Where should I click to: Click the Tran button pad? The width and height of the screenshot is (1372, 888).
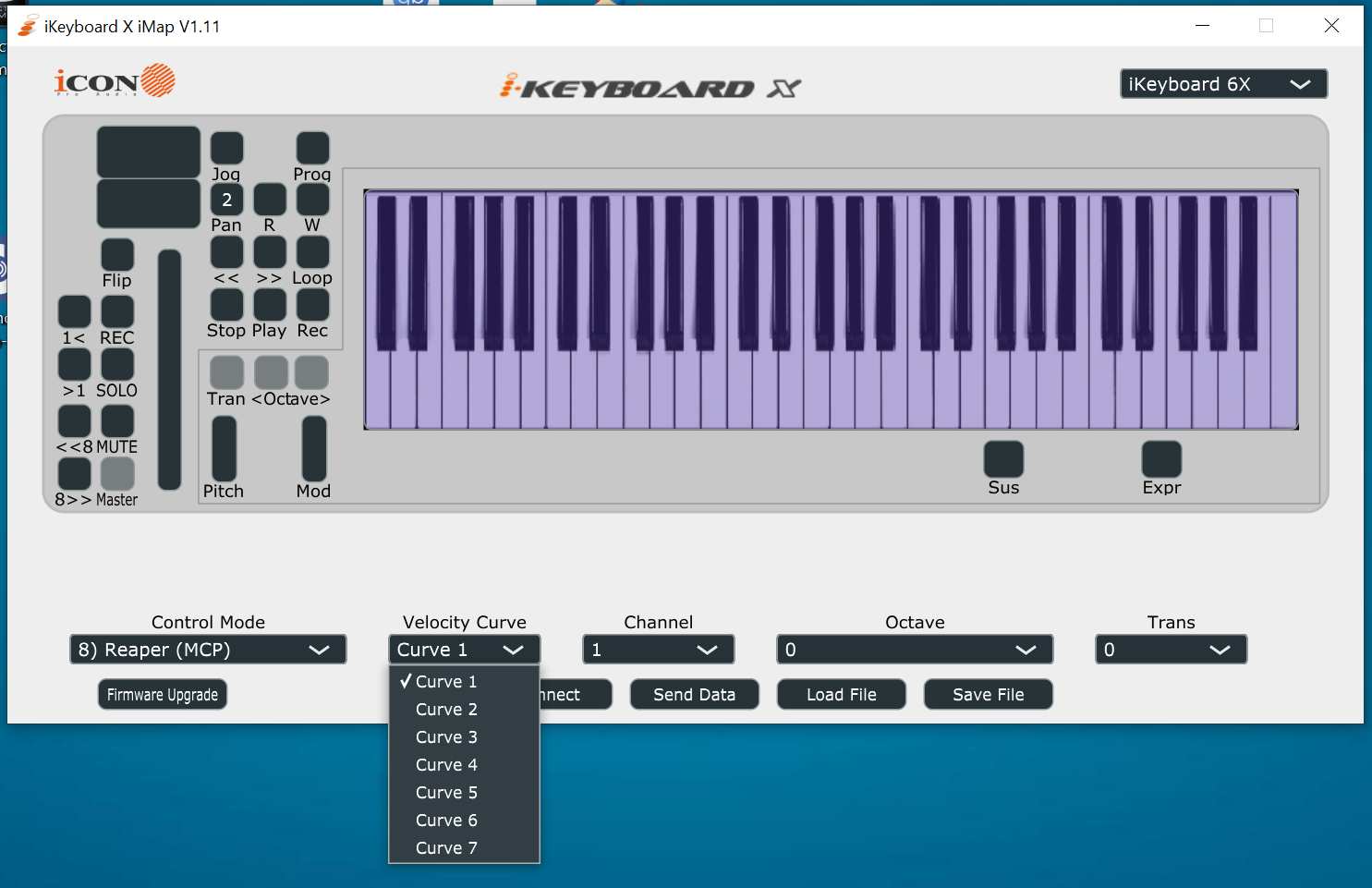point(227,372)
